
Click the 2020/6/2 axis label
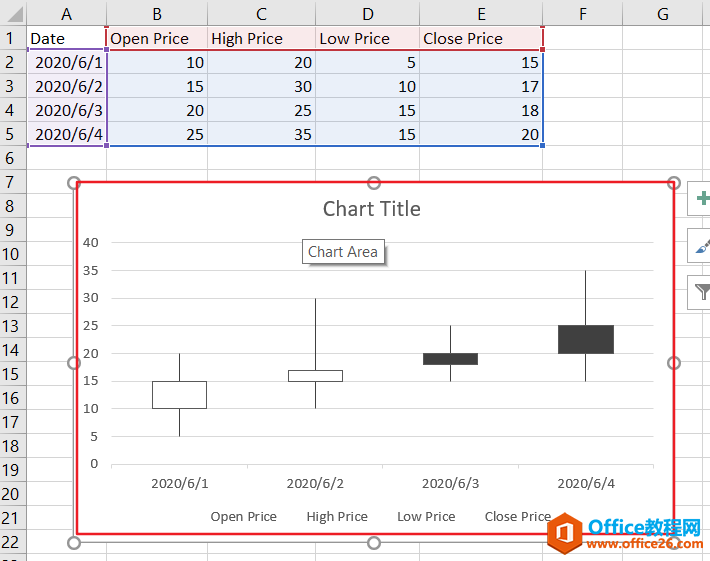pyautogui.click(x=315, y=484)
